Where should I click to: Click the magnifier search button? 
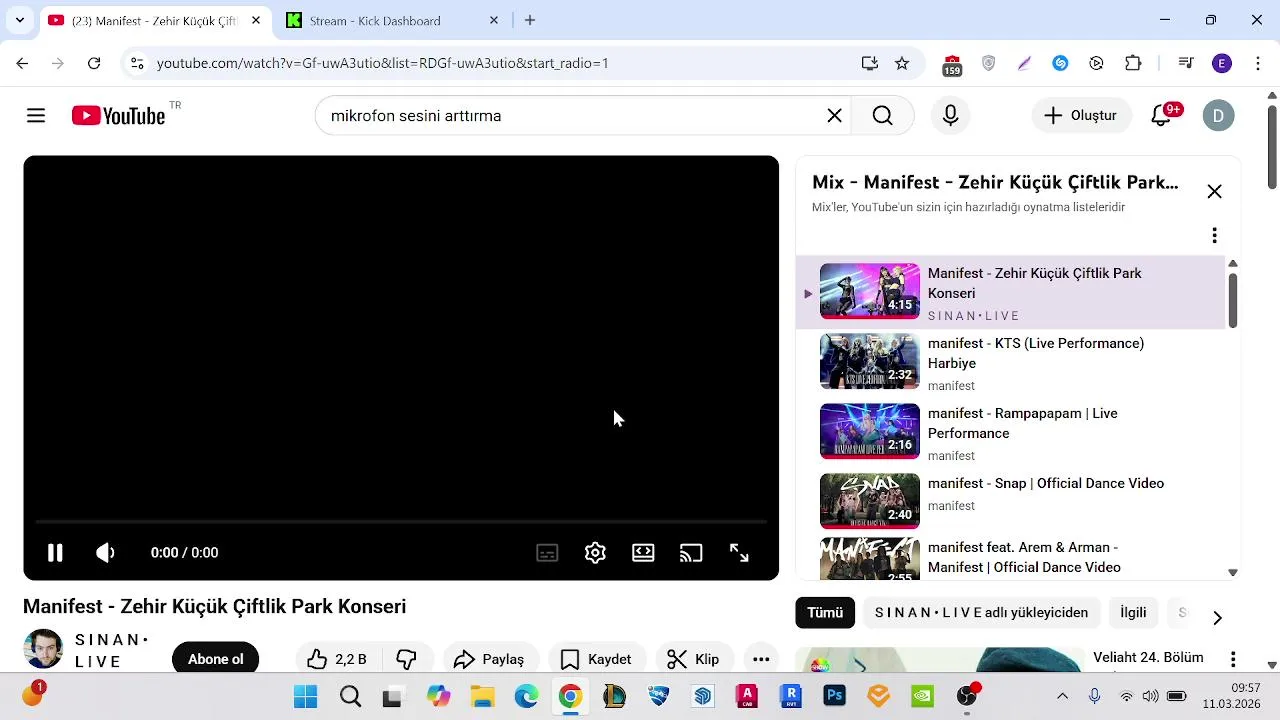pos(882,116)
